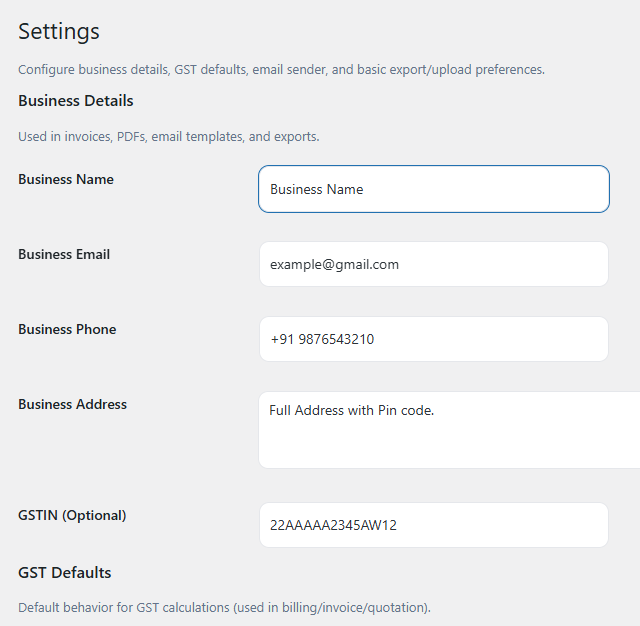Place cursor on the 22AAAAA2345AW12 value

[x=333, y=526]
